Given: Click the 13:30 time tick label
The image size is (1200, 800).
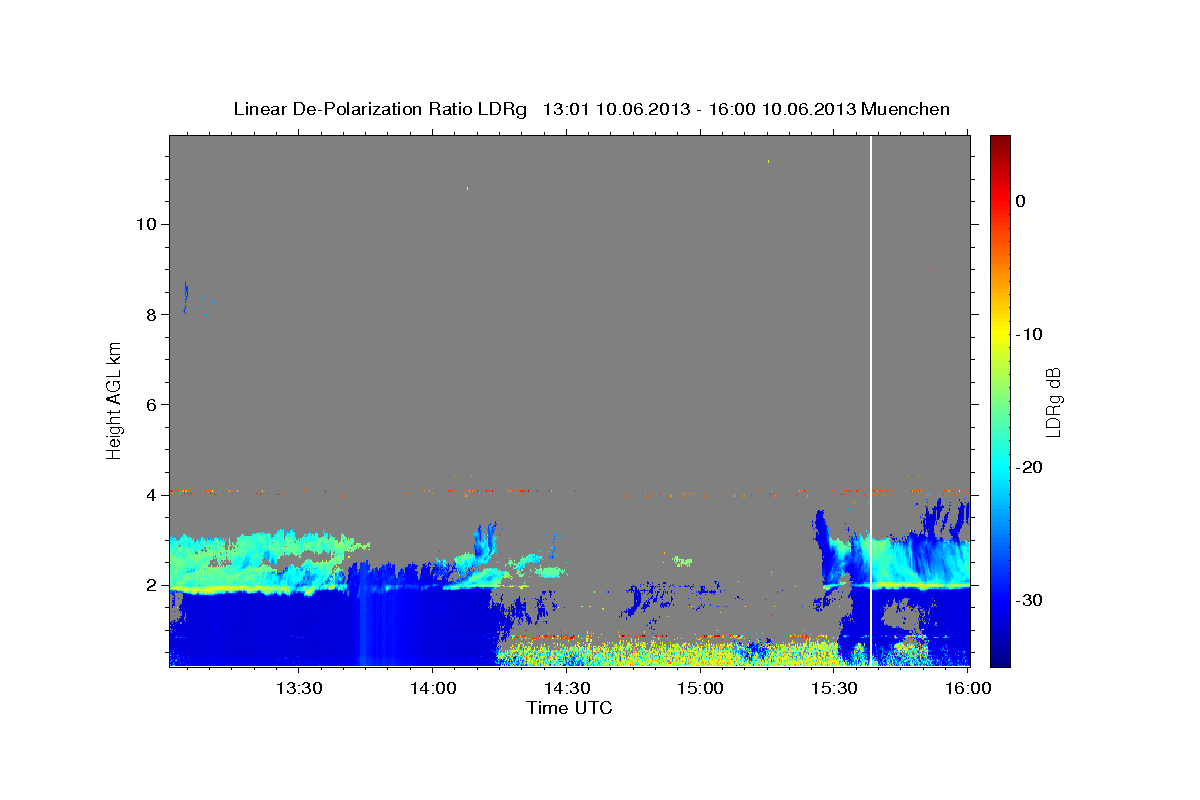Looking at the screenshot, I should (298, 689).
